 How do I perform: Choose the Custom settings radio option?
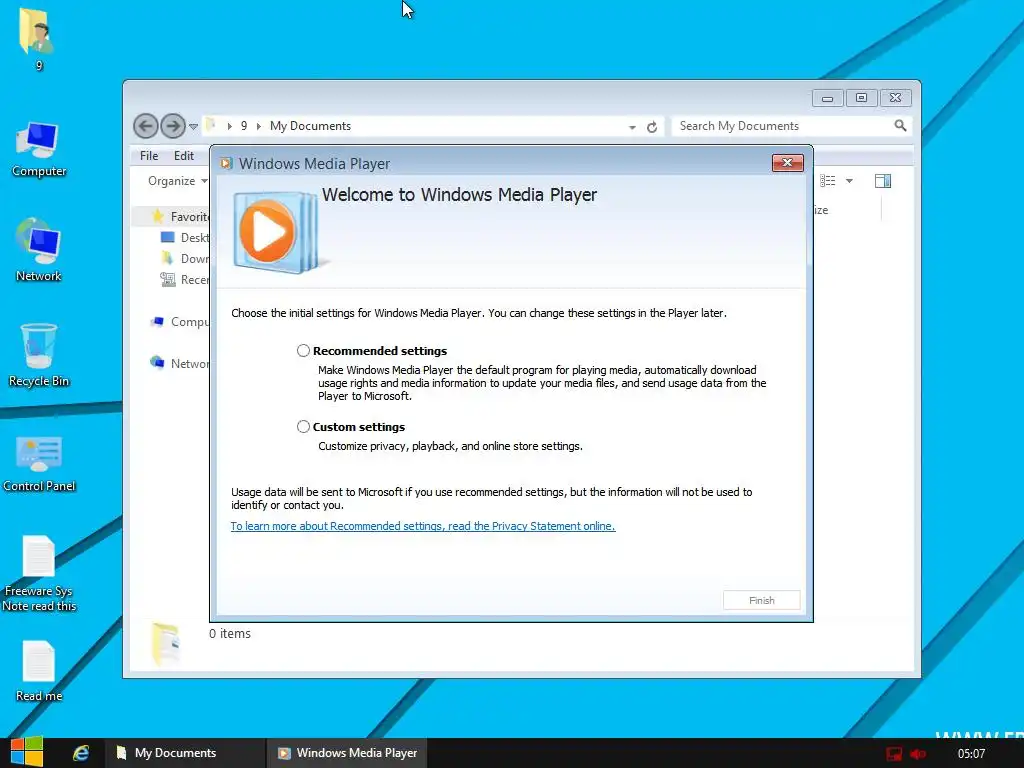(303, 426)
